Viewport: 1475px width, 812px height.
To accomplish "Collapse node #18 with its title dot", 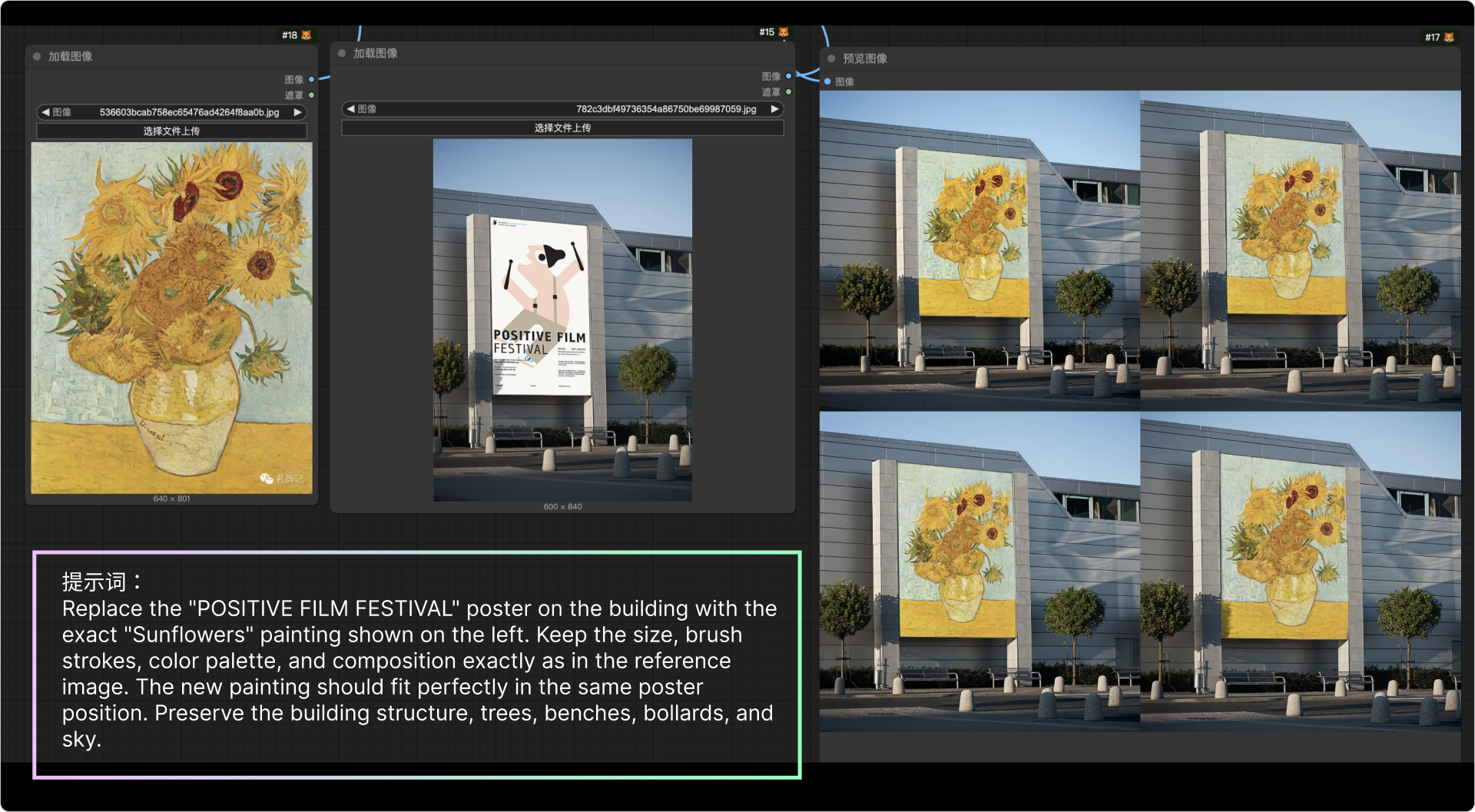I will [x=37, y=57].
